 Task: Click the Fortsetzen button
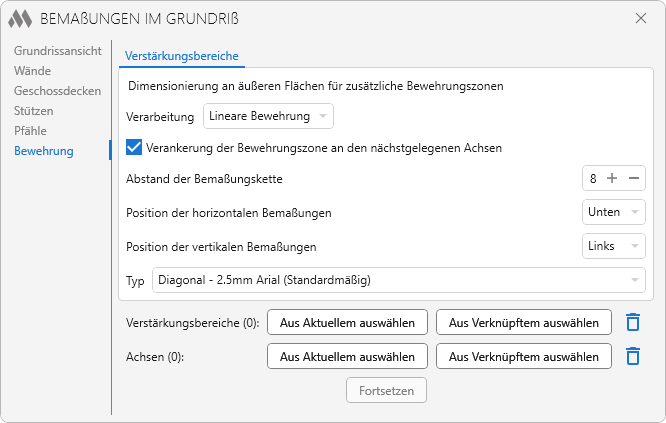(386, 390)
